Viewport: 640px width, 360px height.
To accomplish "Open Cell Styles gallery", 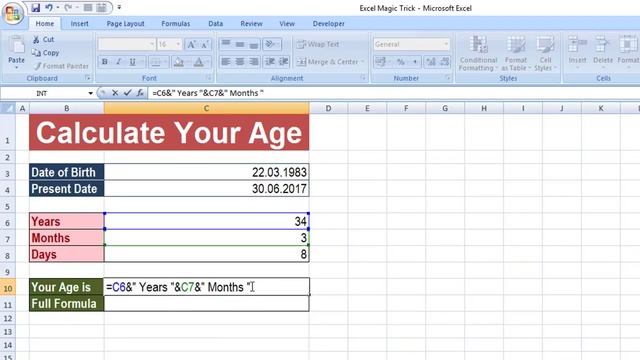I will point(545,53).
